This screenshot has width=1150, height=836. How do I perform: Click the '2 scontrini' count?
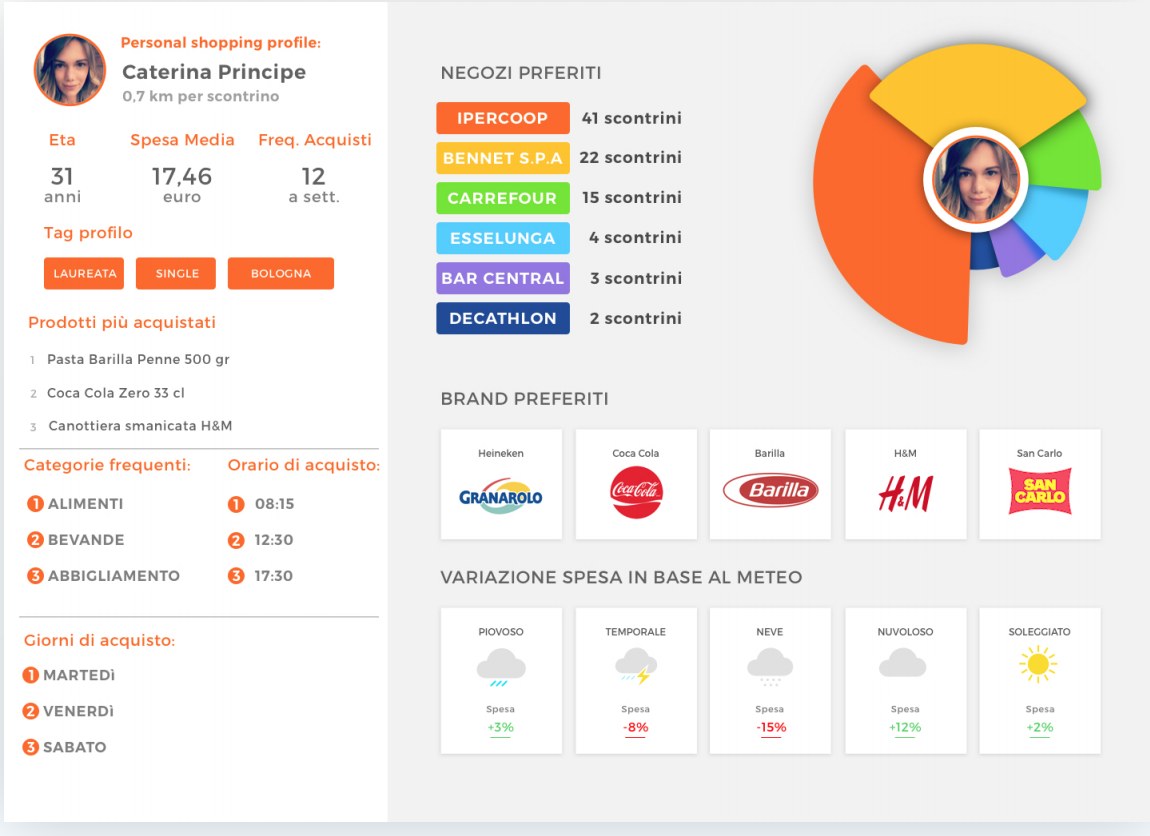coord(635,318)
